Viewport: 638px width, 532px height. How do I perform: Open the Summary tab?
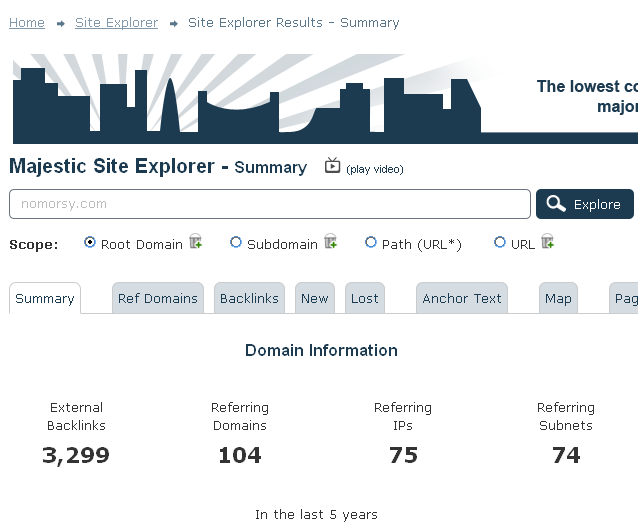[x=45, y=298]
